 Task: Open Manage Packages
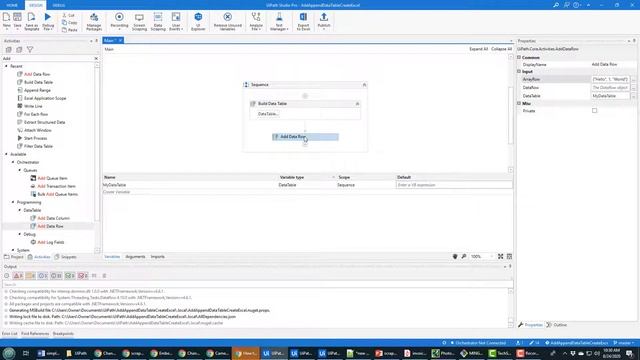pos(94,21)
